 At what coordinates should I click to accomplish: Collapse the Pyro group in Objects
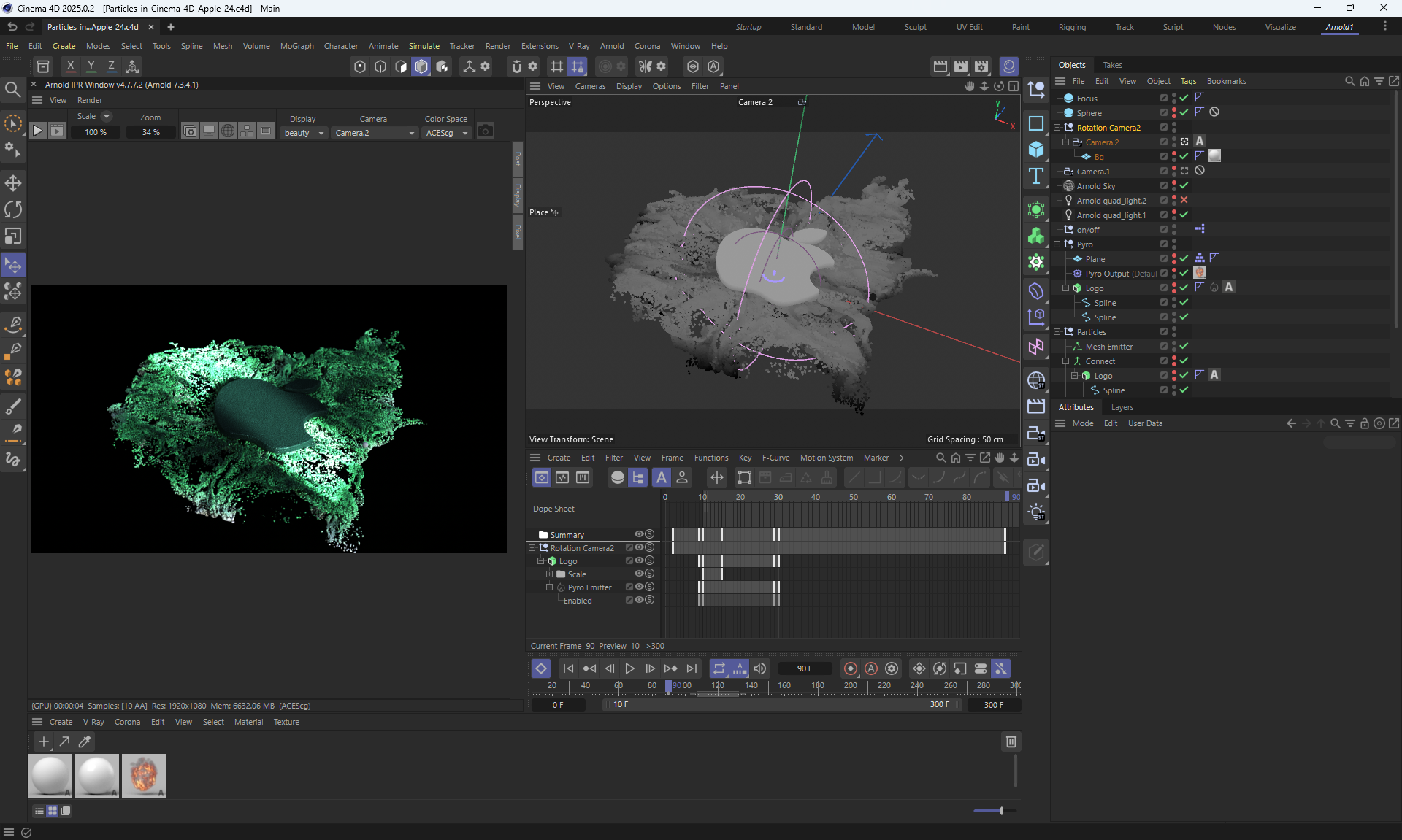1057,244
